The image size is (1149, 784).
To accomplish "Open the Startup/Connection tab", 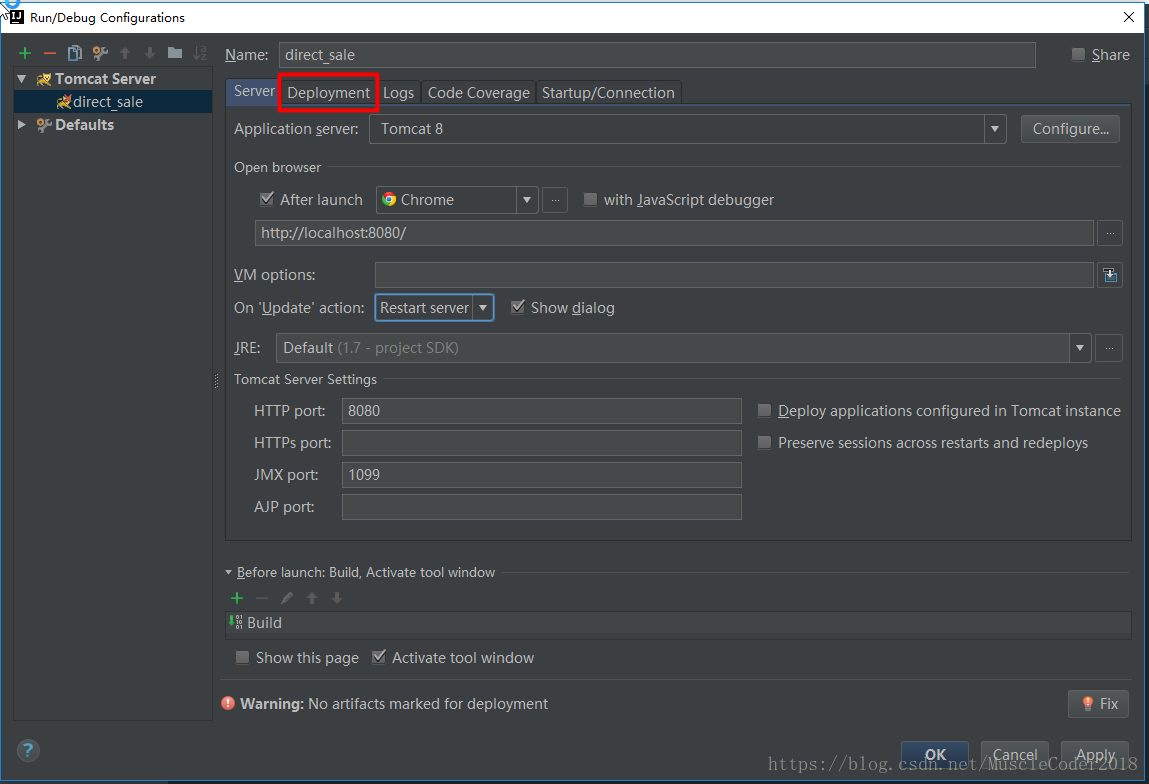I will pos(608,93).
